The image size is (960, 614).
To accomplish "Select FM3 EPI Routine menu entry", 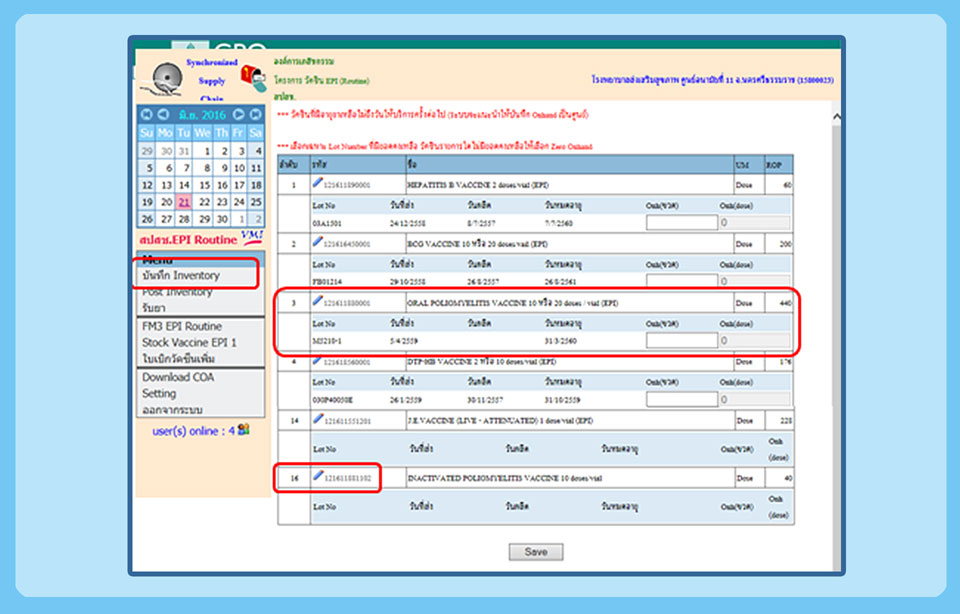I will [x=182, y=326].
